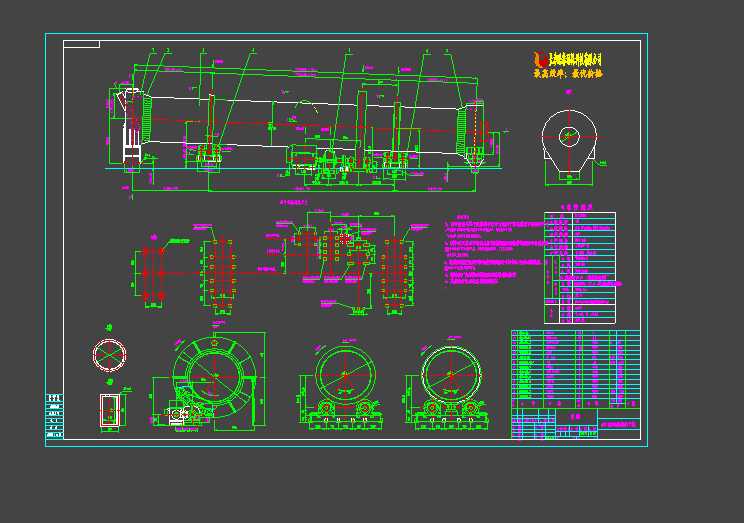Click the revision block at lower left border
Image resolution: width=744 pixels, height=523 pixels.
point(55,416)
